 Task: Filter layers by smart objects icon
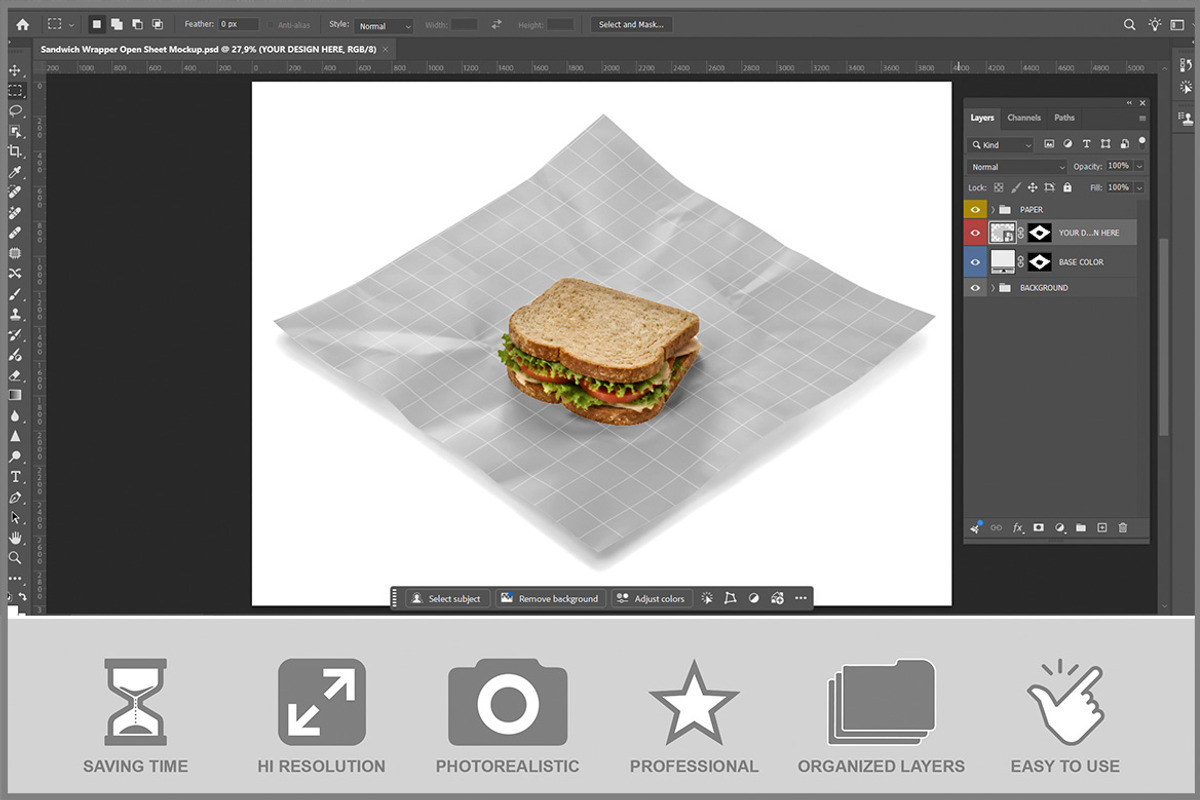coord(1125,144)
